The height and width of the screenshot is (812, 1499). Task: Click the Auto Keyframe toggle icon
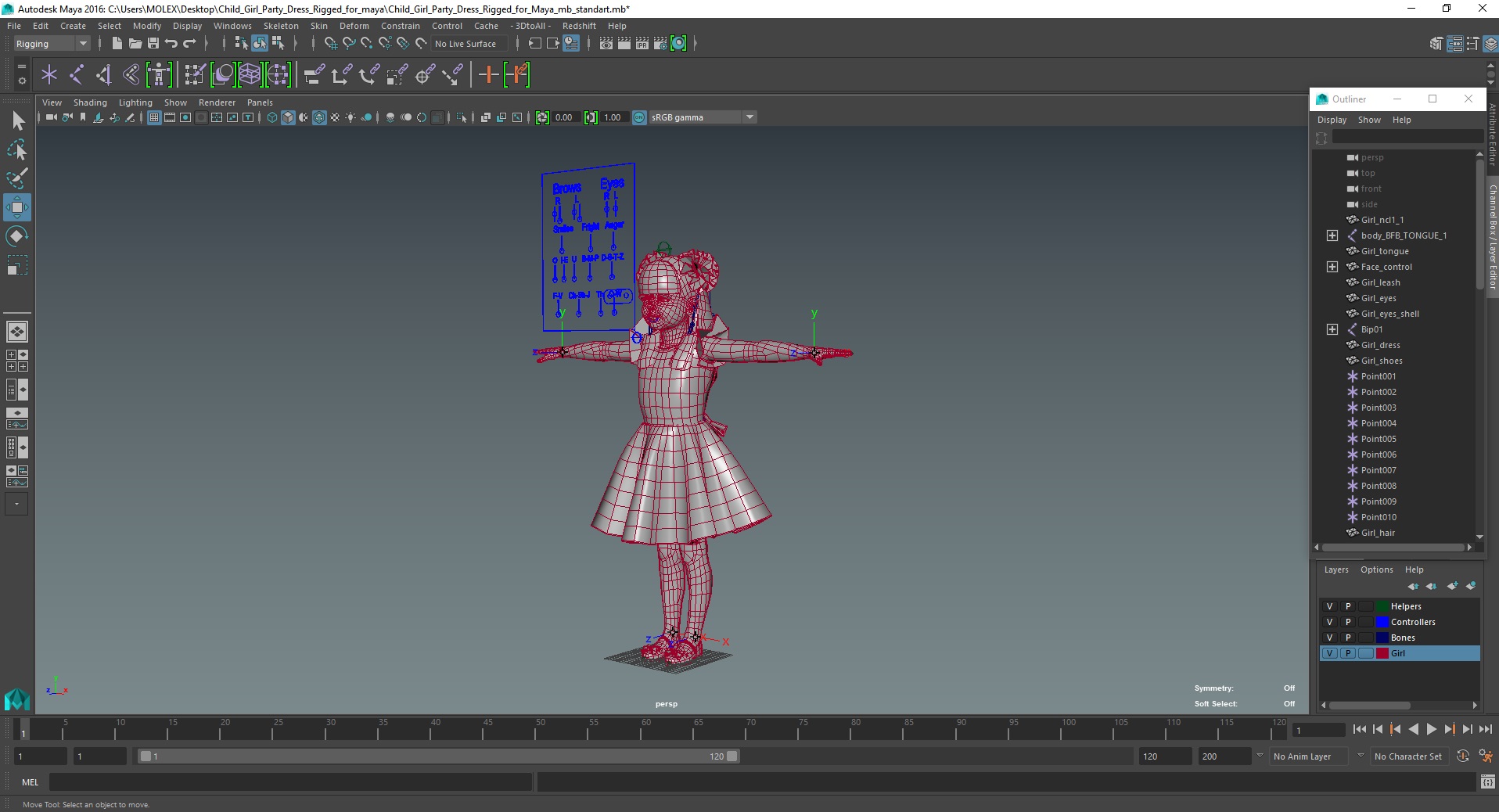[1463, 756]
